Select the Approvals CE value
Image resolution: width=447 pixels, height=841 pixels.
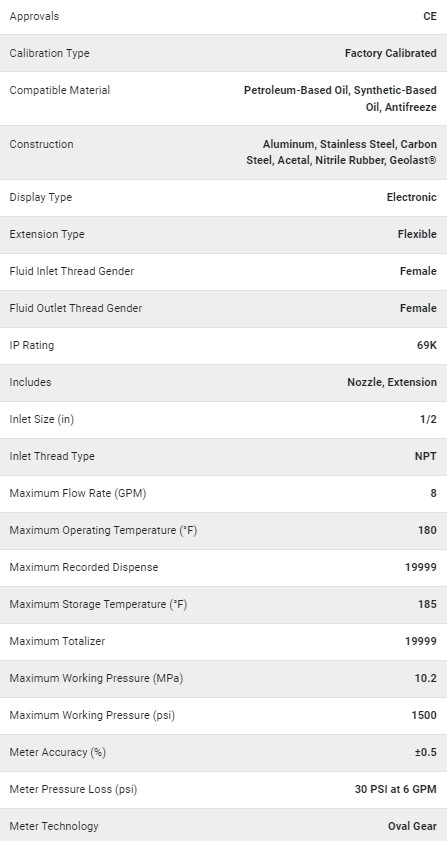coord(430,16)
